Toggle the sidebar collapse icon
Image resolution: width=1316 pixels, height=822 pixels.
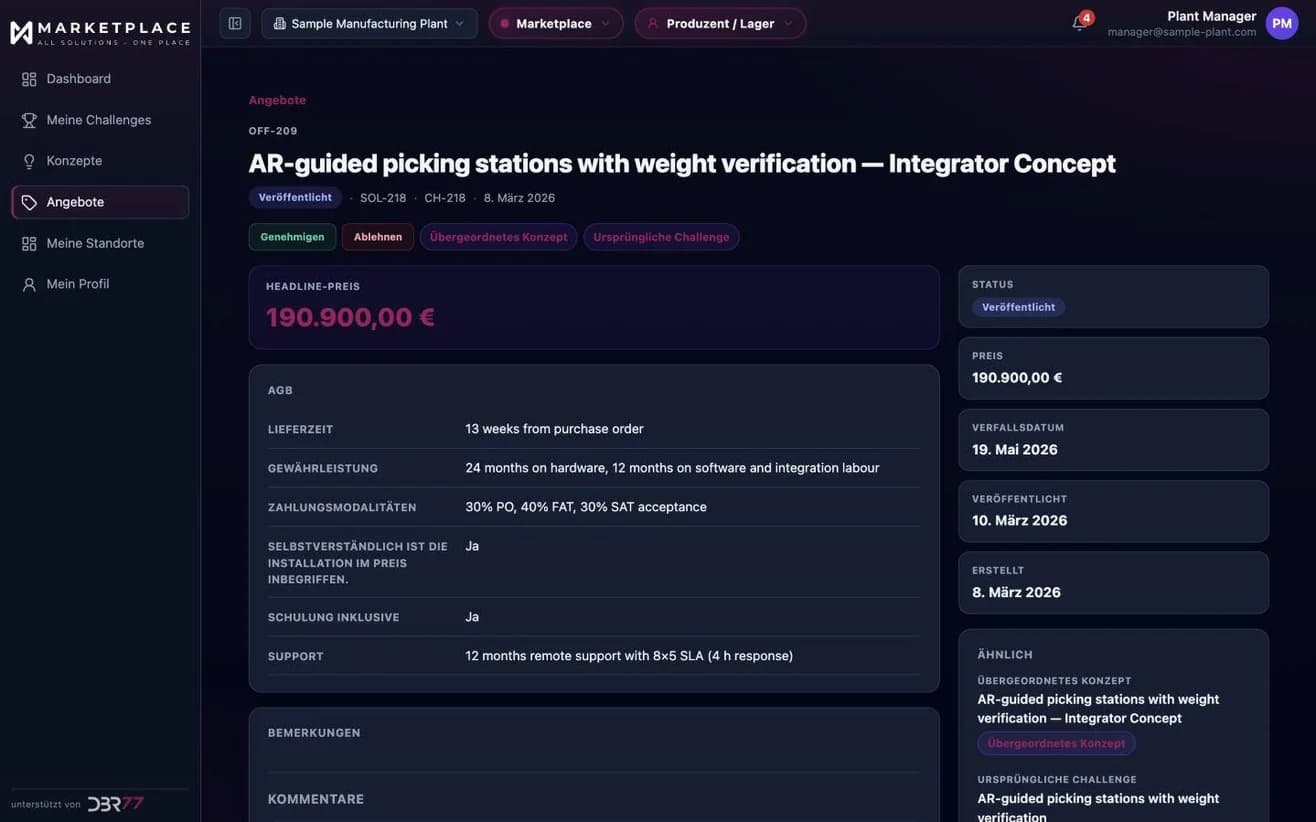(235, 23)
